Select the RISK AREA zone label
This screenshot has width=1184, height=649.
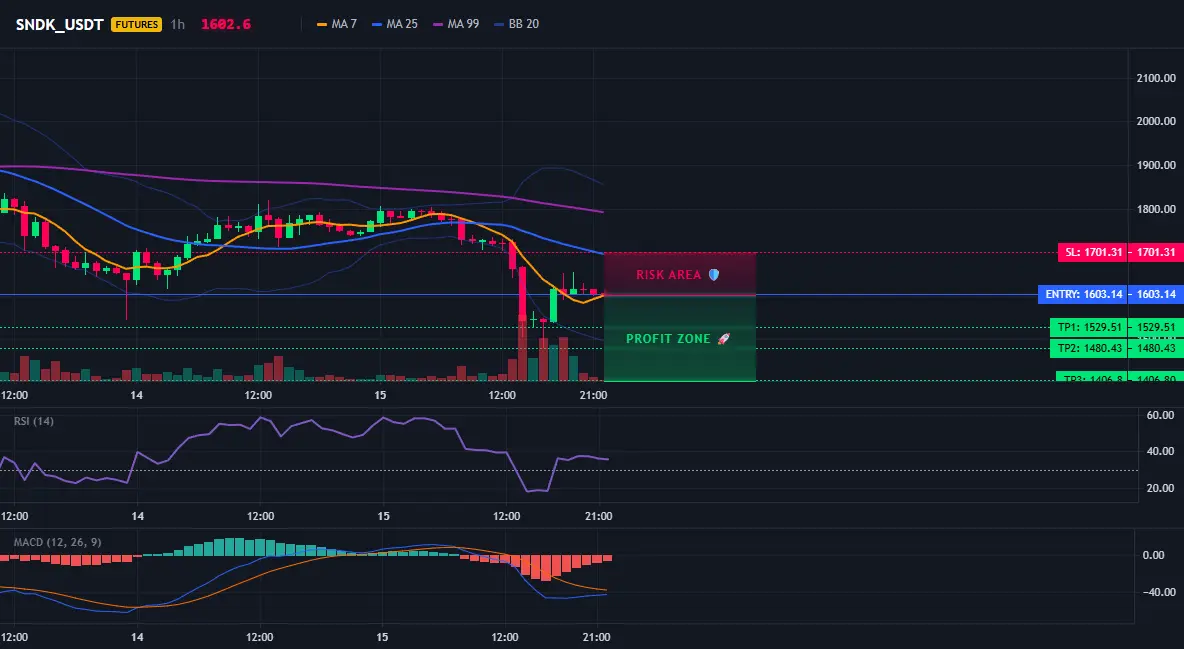[x=669, y=274]
